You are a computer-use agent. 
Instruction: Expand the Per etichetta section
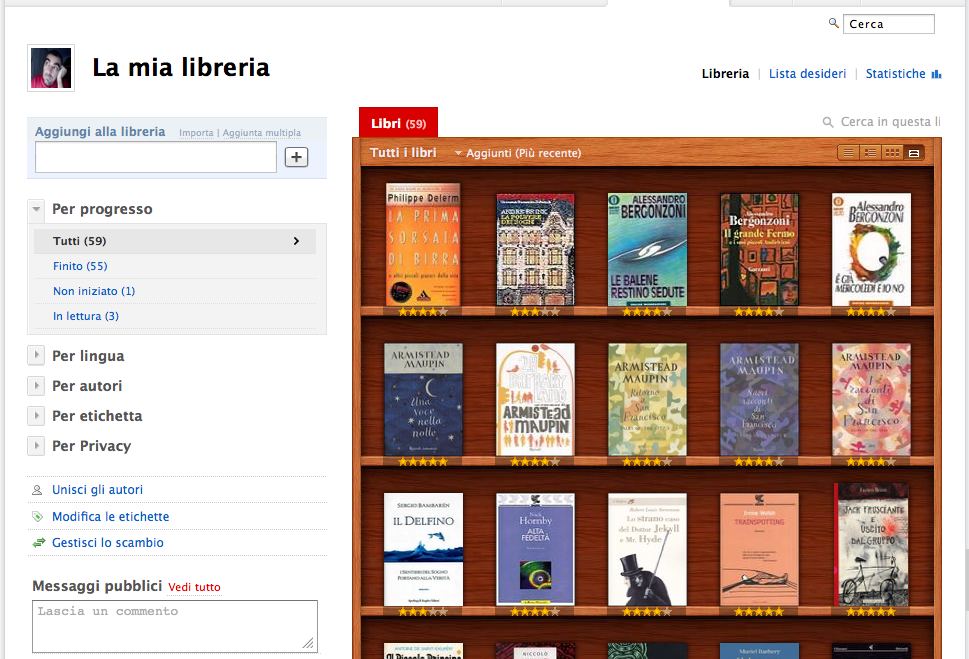[x=36, y=415]
